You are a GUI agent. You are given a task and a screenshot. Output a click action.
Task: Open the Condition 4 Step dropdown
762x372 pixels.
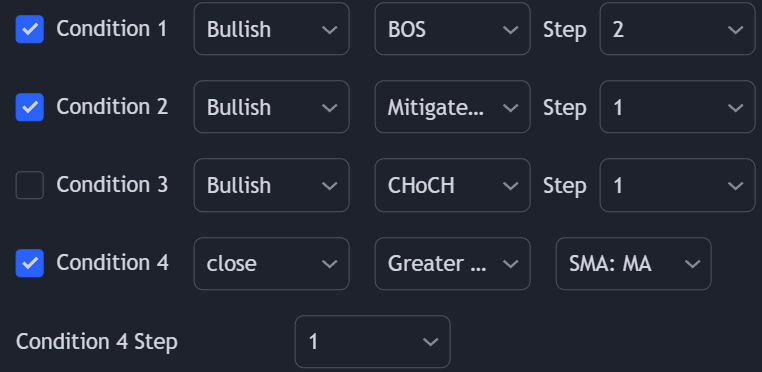[373, 342]
